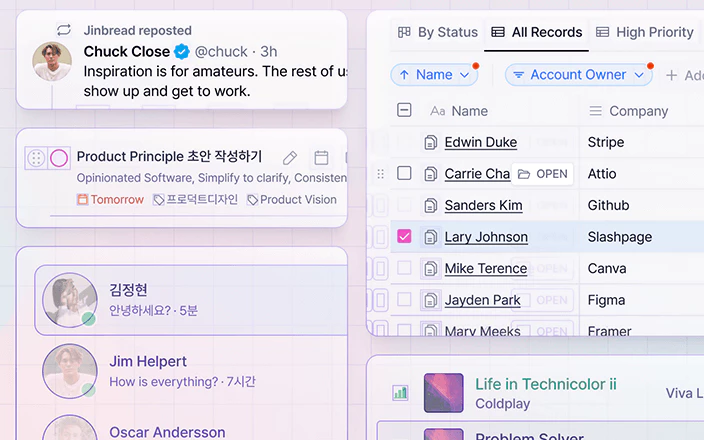Click the now-playing bars icon beside Life in Technicolor ii

coord(400,393)
